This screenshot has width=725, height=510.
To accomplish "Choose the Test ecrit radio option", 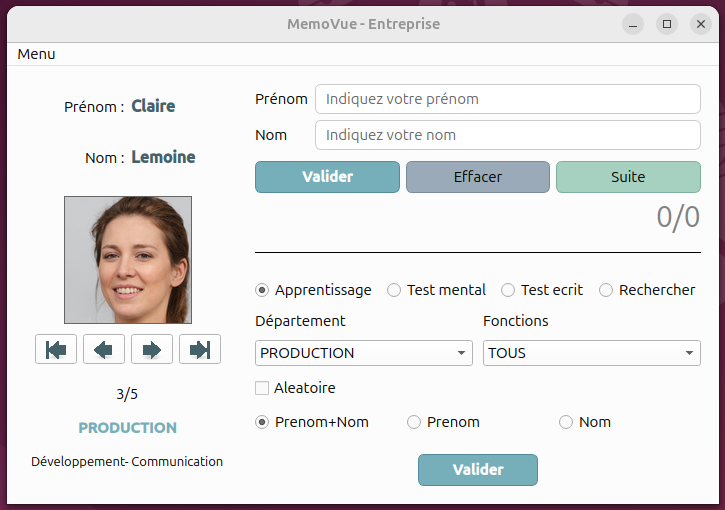I will (508, 290).
